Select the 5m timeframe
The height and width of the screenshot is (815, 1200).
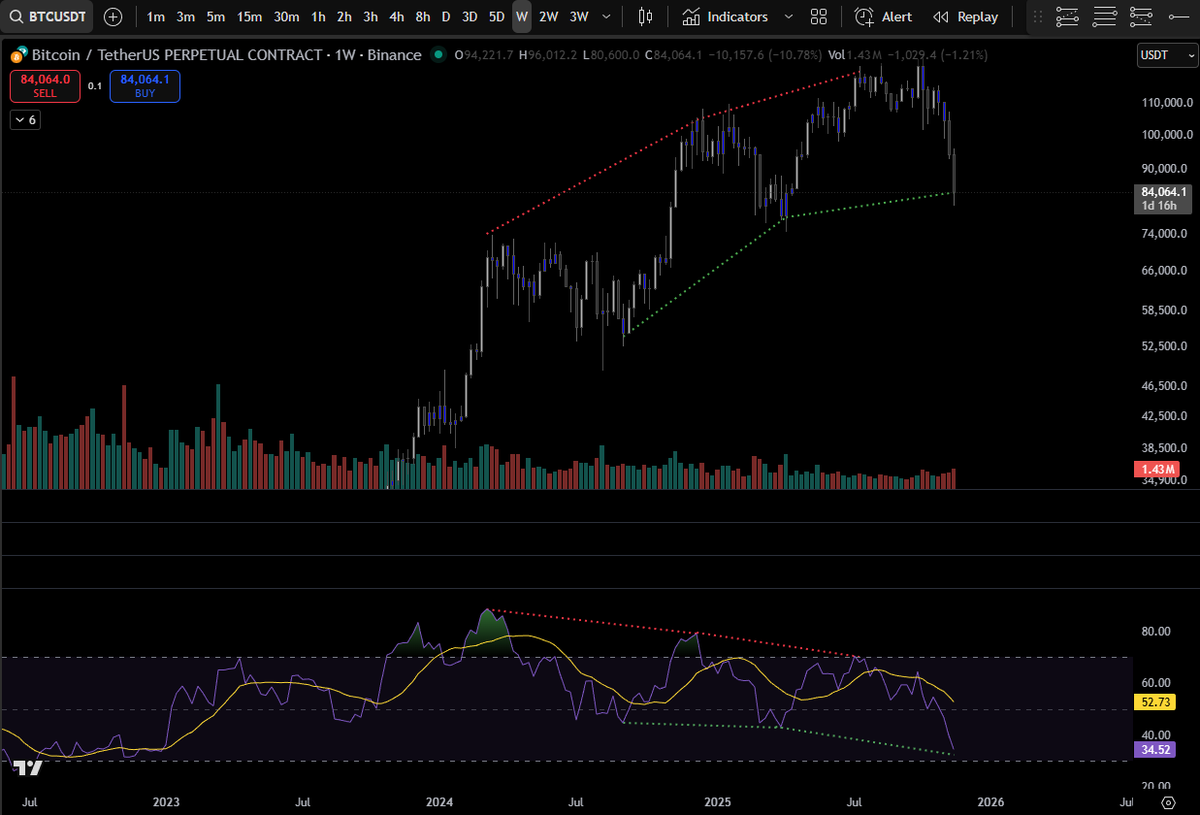point(216,16)
